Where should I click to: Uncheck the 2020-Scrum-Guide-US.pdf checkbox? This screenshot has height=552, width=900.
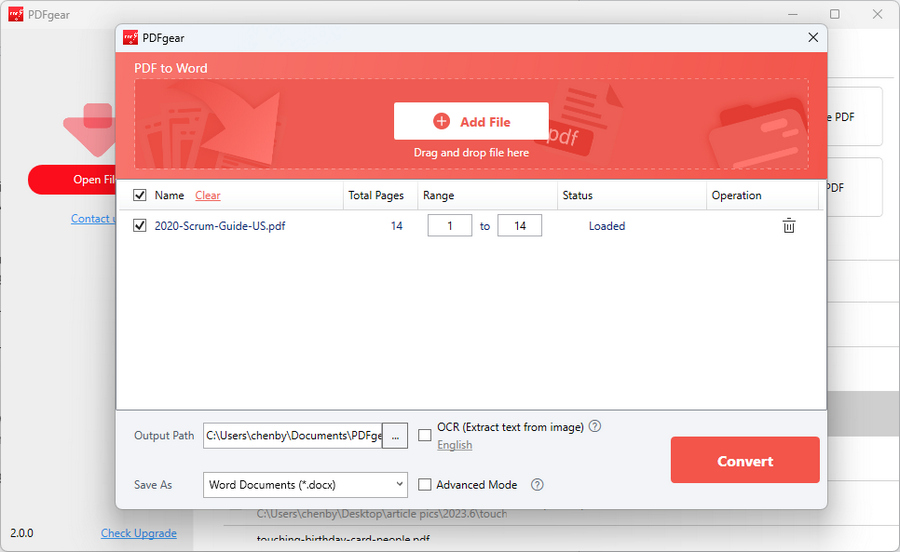139,226
